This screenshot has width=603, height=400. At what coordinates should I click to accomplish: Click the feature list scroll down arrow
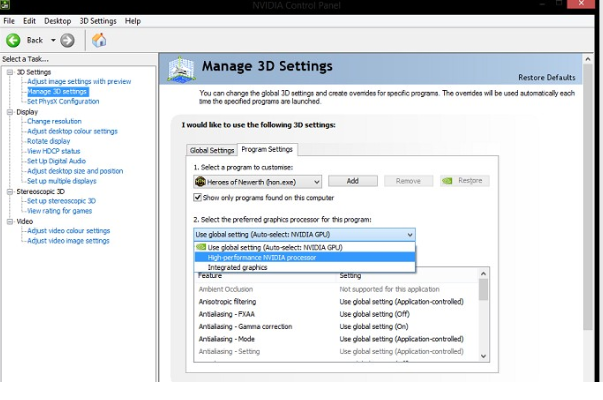point(483,357)
